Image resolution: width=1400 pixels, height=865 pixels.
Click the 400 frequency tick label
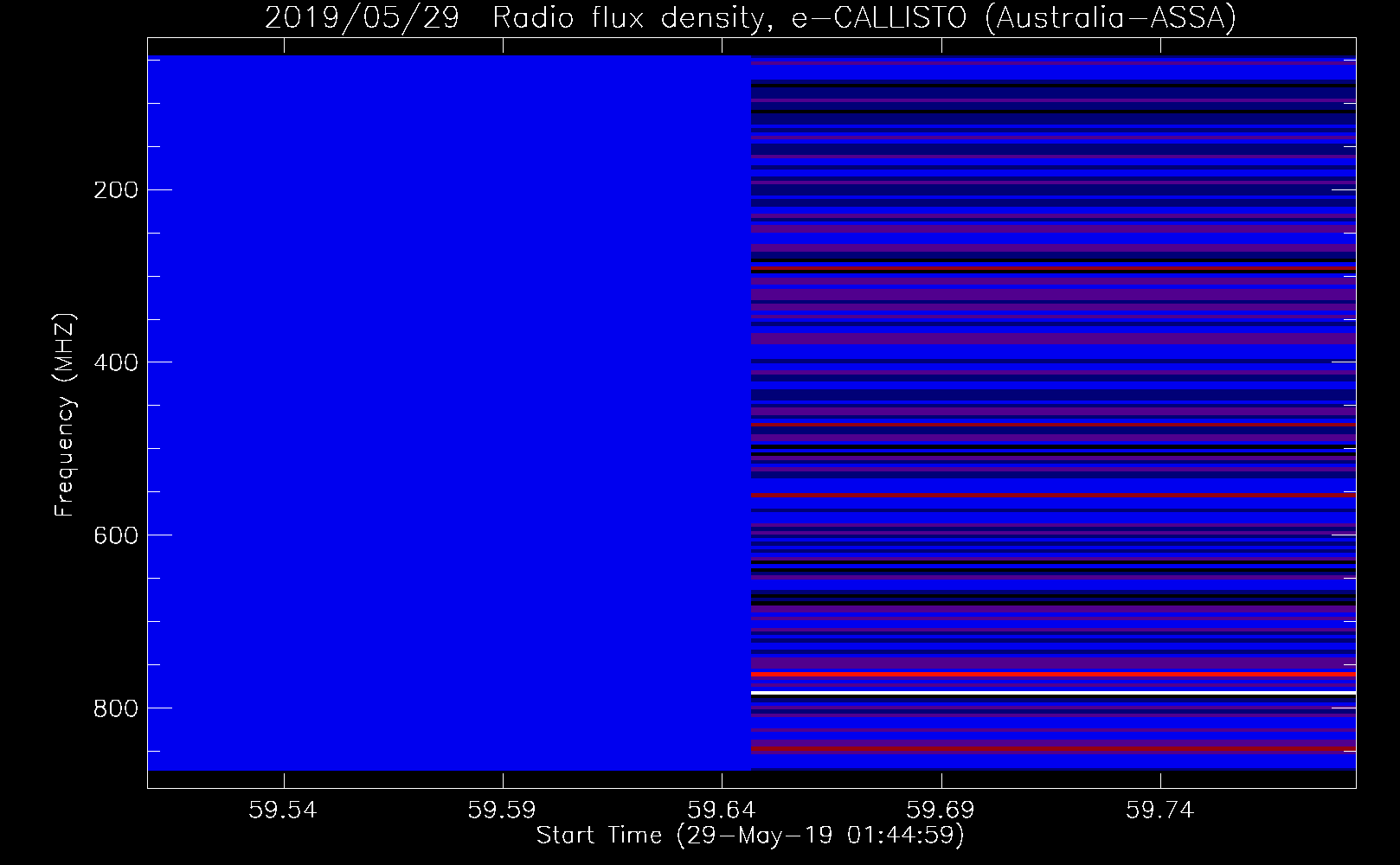[116, 362]
